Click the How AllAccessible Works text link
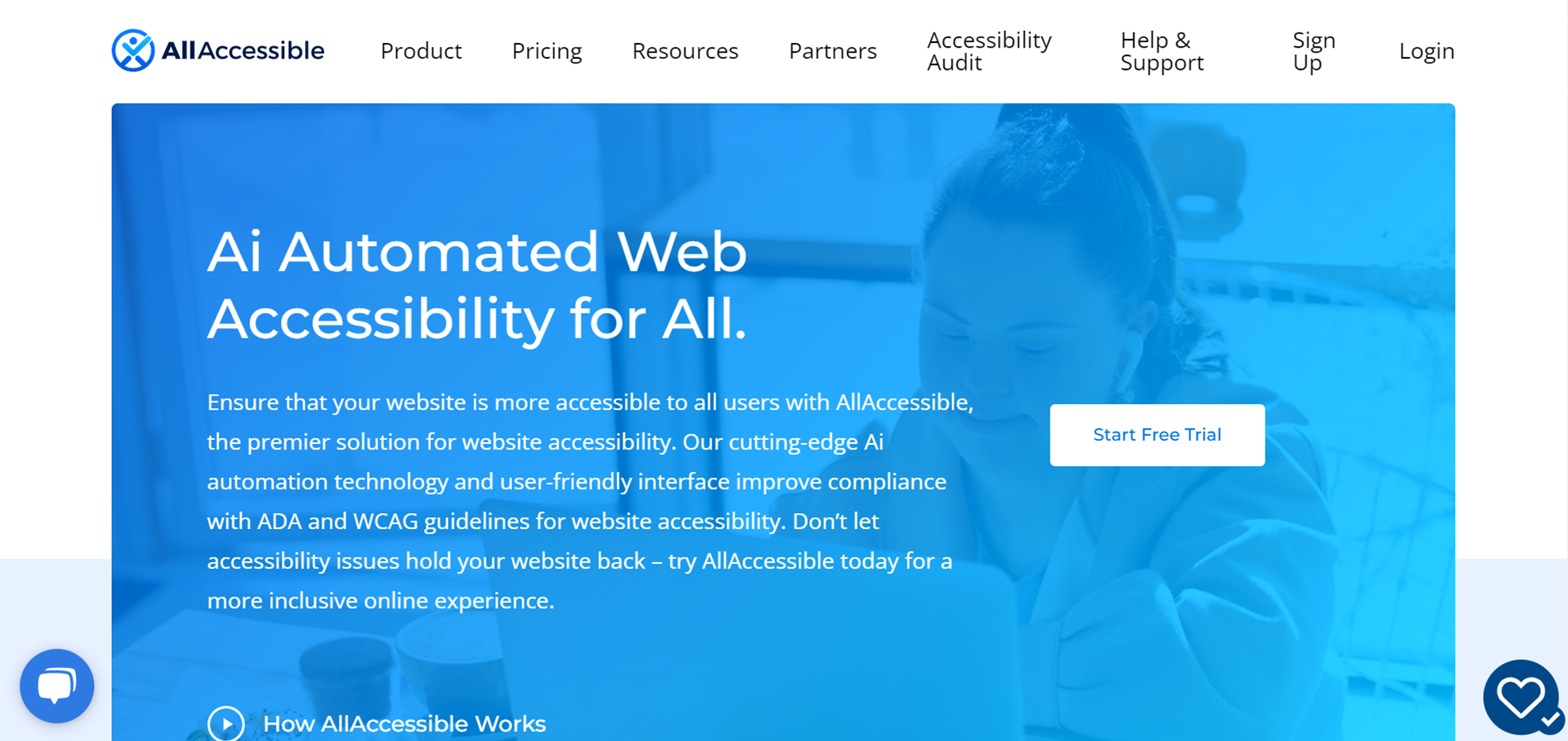The height and width of the screenshot is (741, 1568). click(404, 724)
